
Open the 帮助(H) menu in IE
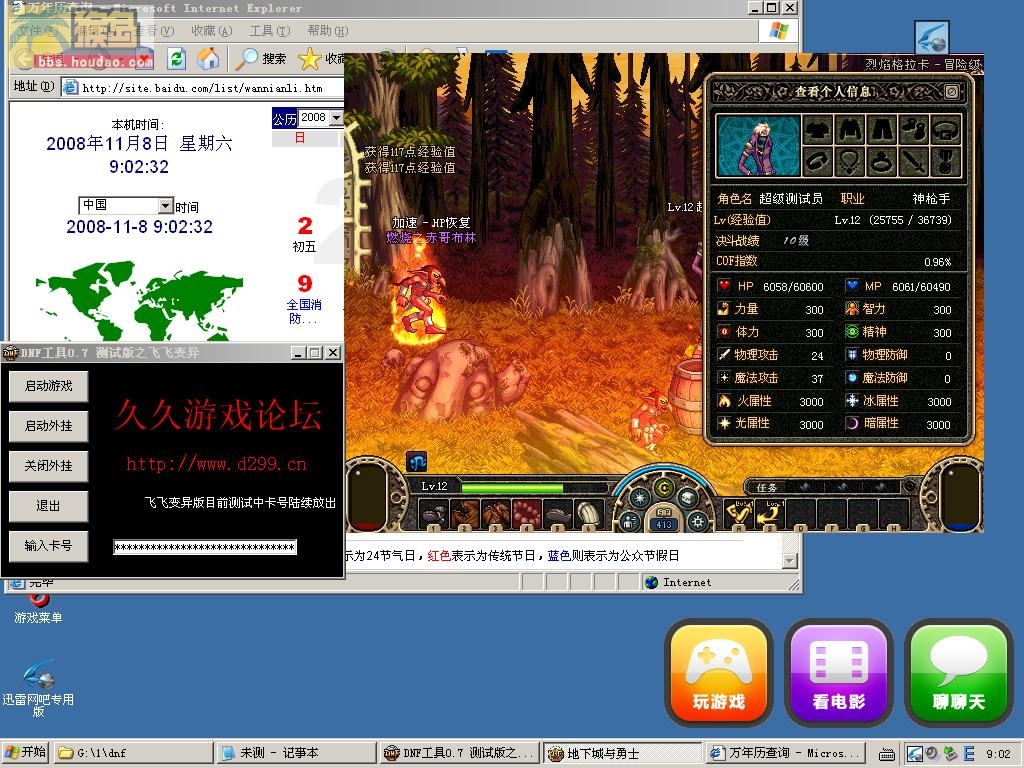(328, 31)
